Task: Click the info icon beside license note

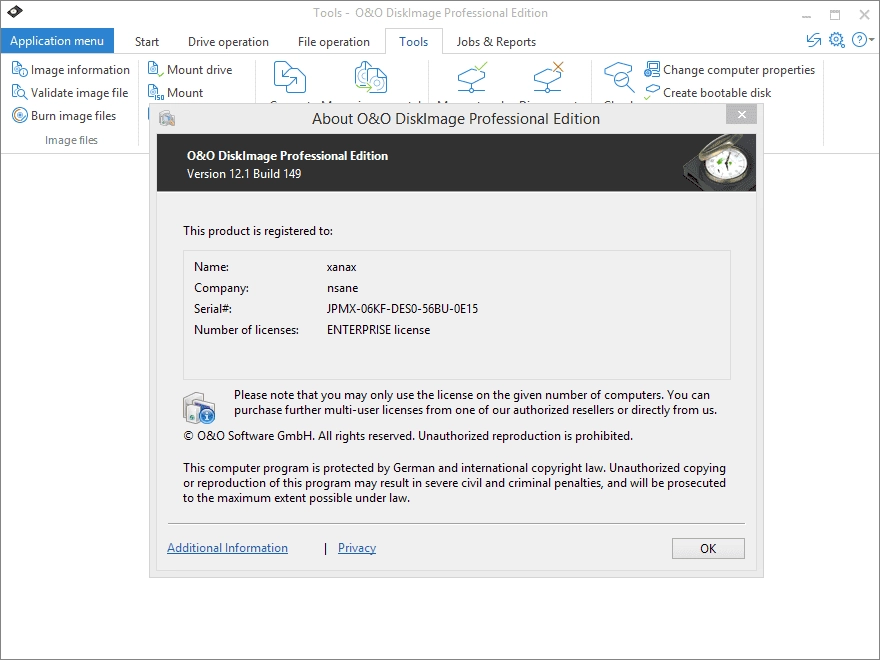Action: (199, 407)
